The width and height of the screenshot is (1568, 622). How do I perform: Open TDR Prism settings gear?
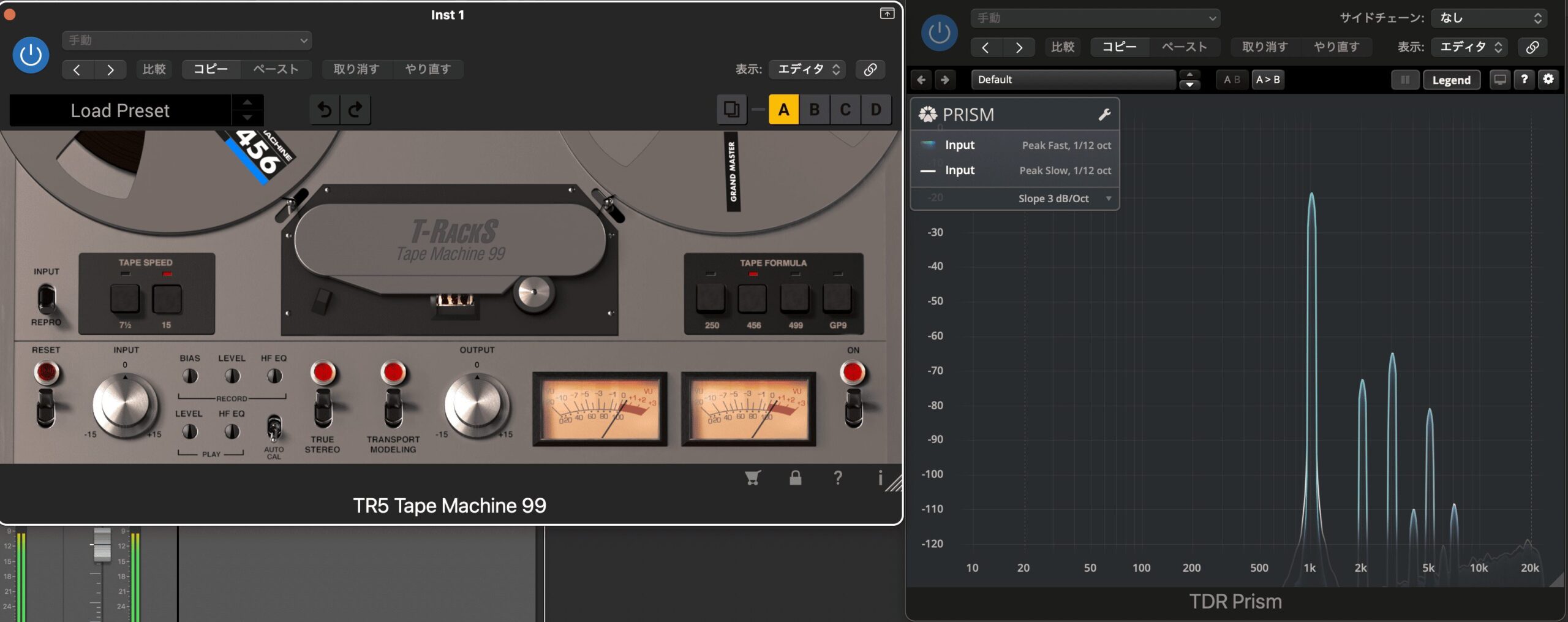(x=1548, y=80)
